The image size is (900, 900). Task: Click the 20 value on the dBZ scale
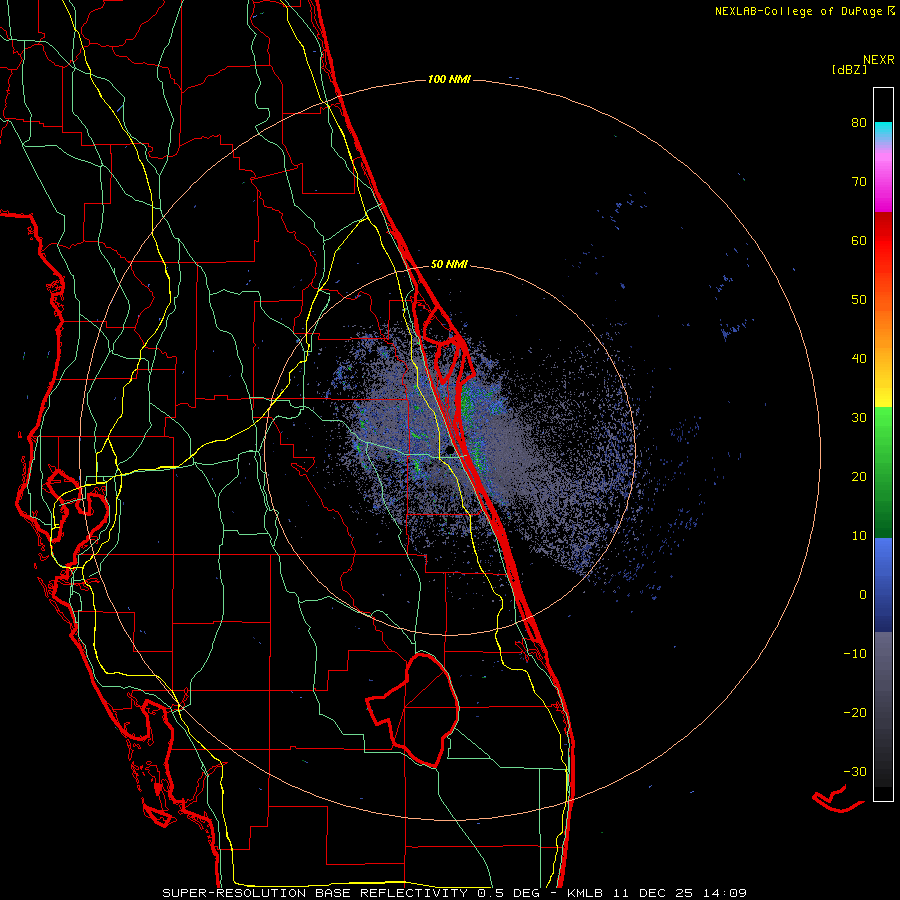coord(859,477)
